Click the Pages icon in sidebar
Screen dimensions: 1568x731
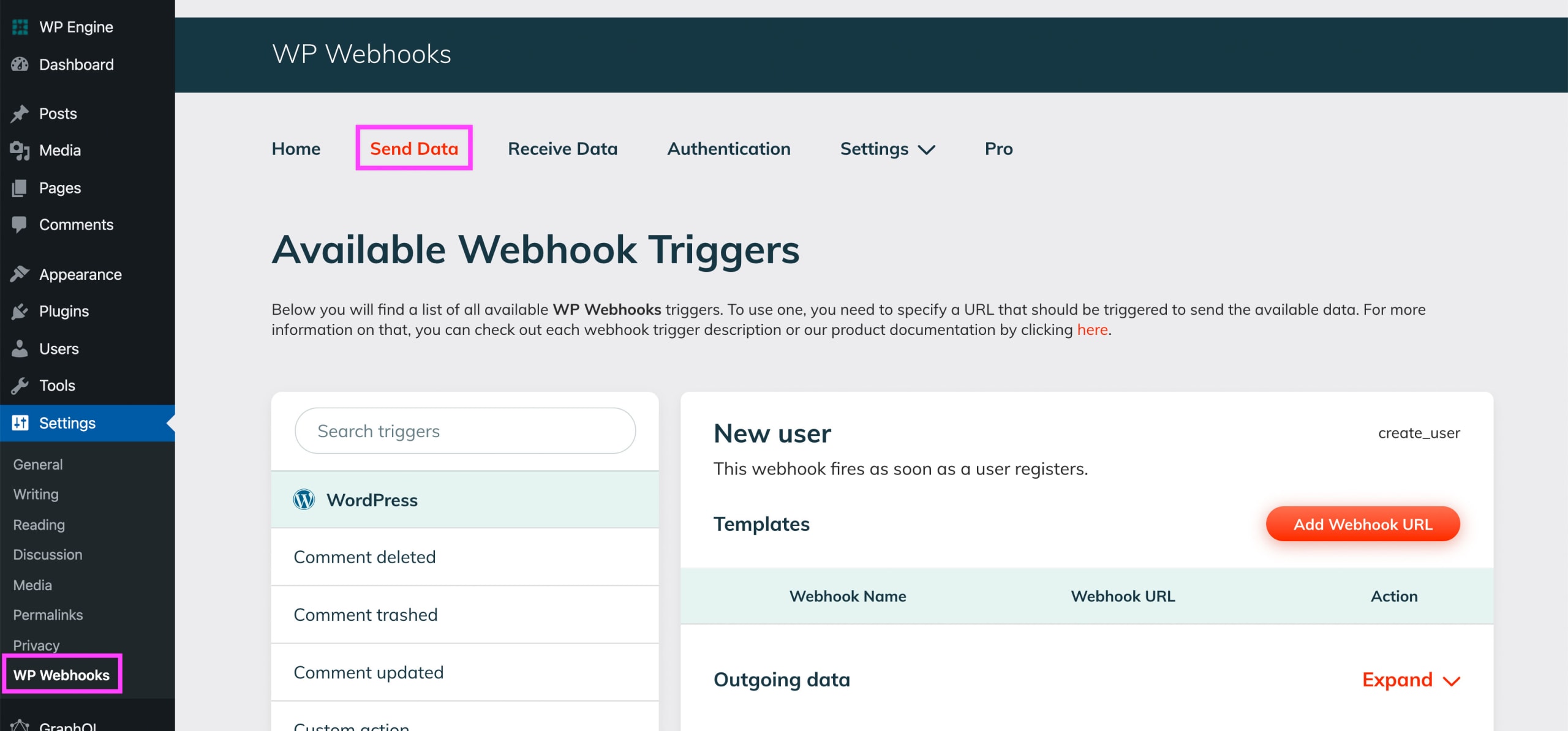(x=20, y=188)
